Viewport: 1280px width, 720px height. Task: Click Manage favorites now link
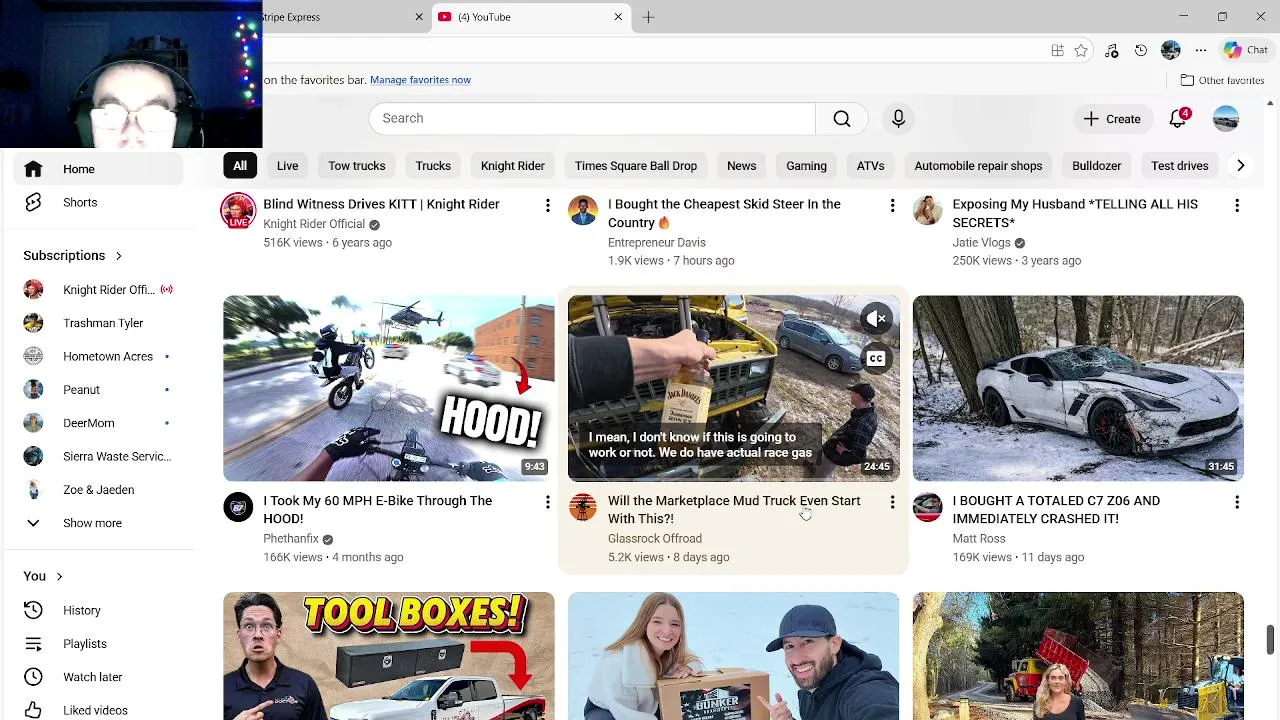click(x=420, y=80)
